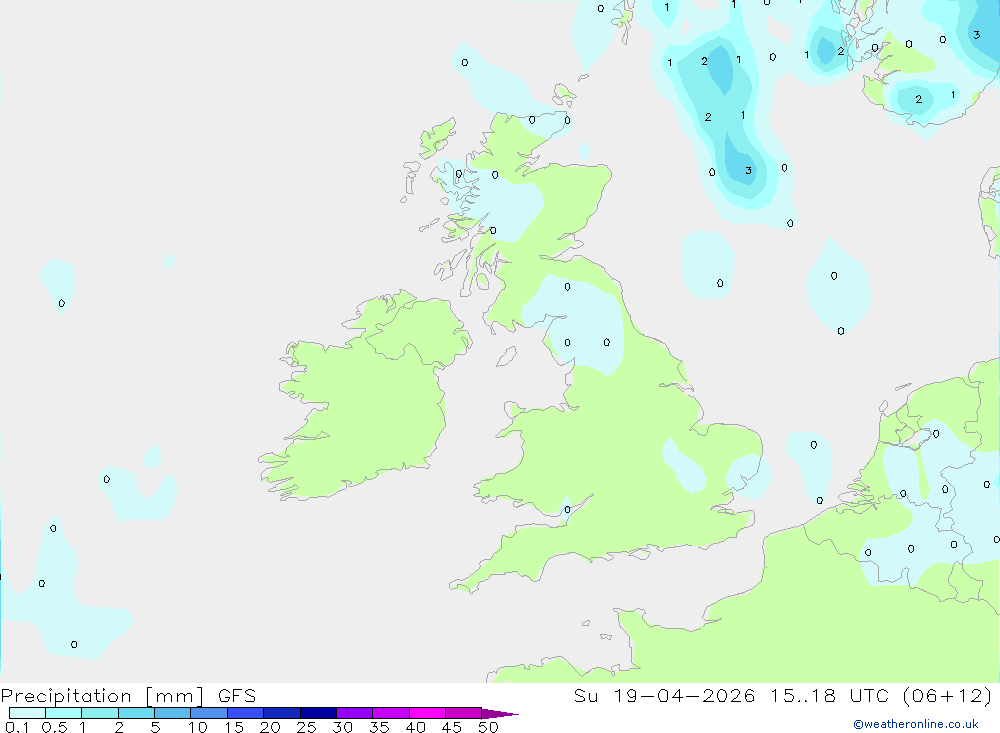
Task: Click the arrow tip beyond 50 on legend
Action: (x=500, y=713)
